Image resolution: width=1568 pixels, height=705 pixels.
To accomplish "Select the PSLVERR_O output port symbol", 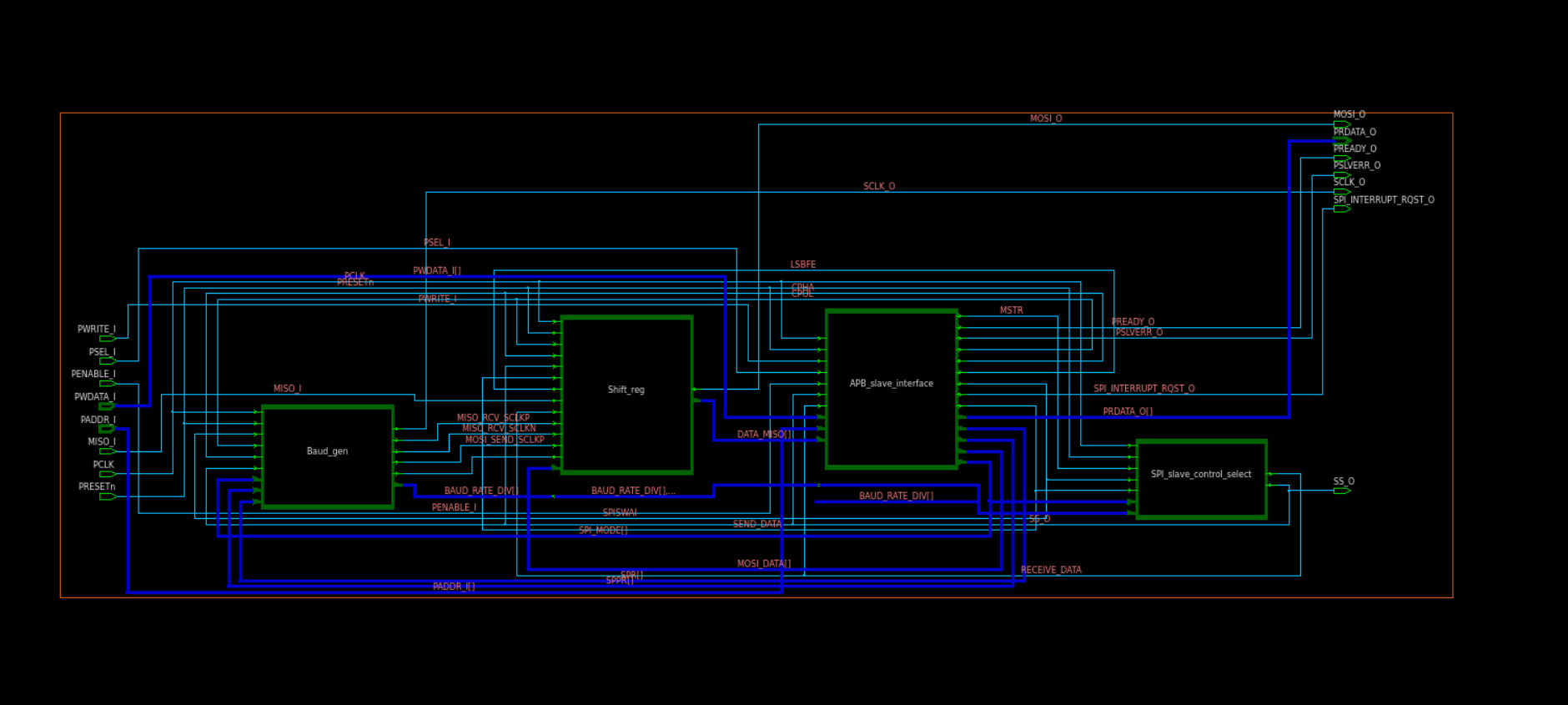I will pyautogui.click(x=1342, y=175).
